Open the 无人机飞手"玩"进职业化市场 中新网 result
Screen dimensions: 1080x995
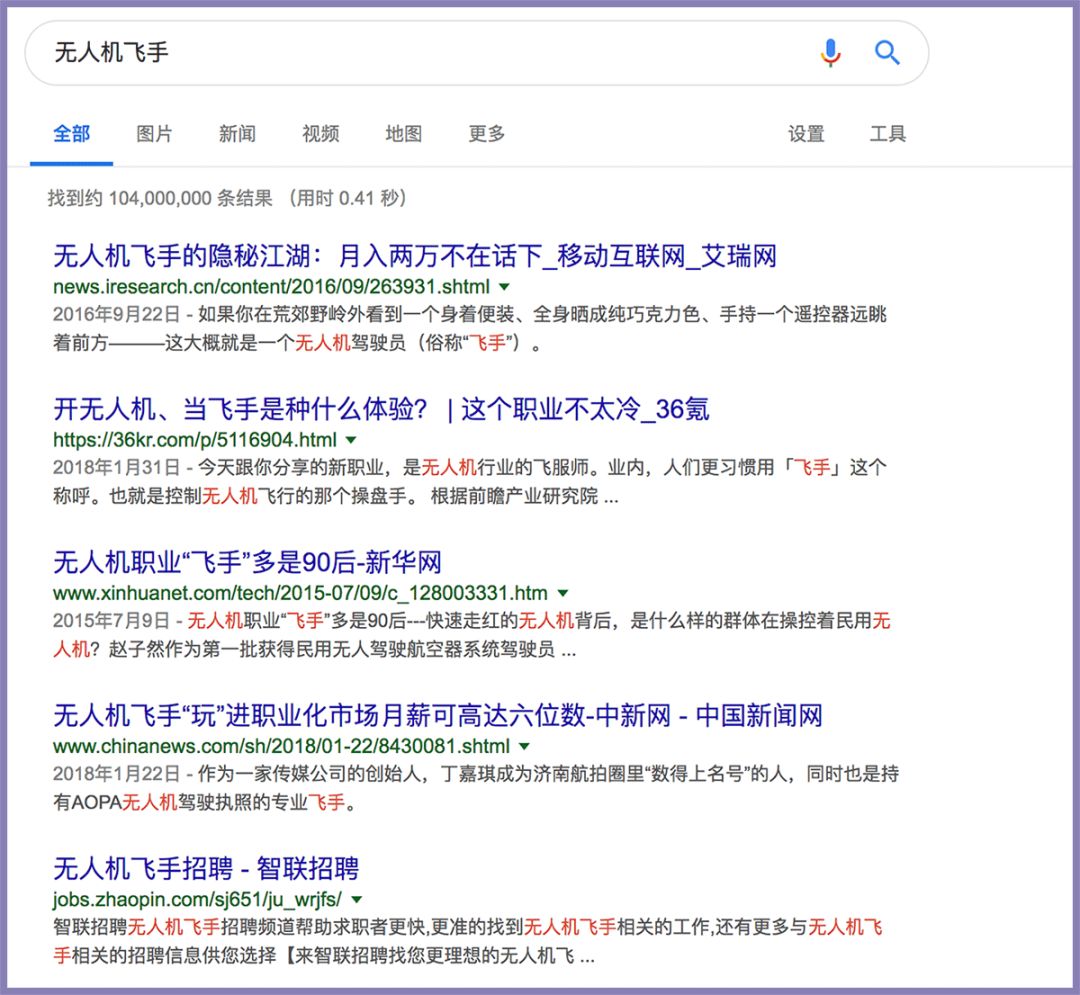click(x=438, y=715)
